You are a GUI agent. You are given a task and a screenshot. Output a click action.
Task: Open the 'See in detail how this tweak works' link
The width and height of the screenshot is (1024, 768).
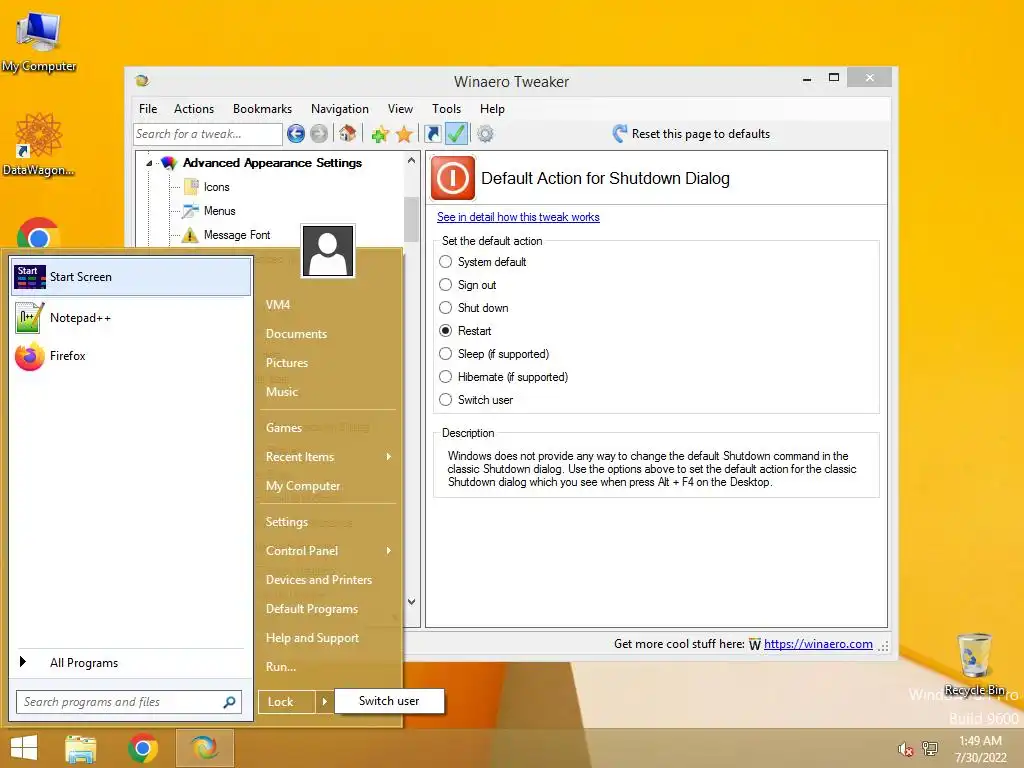click(518, 217)
